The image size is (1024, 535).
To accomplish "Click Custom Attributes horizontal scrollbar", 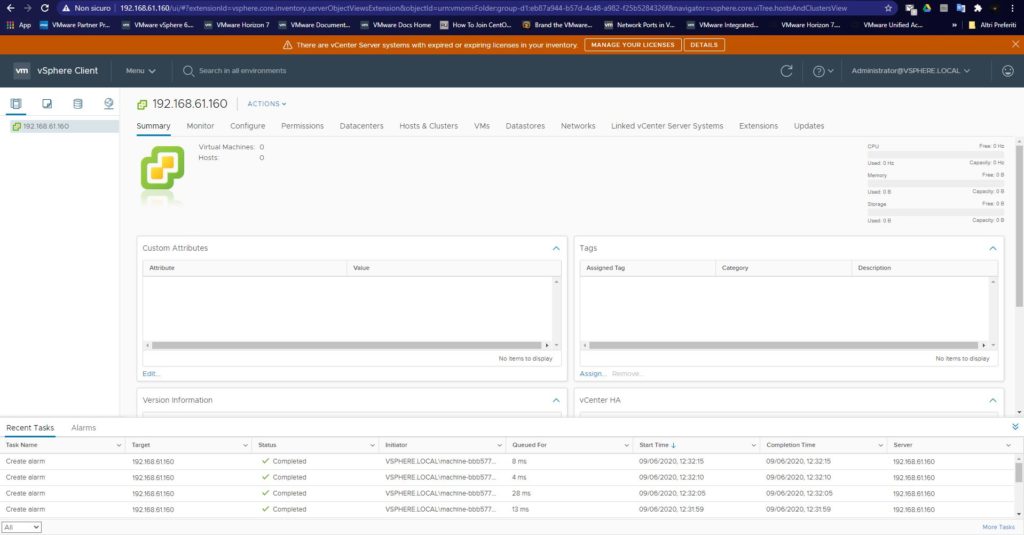I will click(346, 345).
